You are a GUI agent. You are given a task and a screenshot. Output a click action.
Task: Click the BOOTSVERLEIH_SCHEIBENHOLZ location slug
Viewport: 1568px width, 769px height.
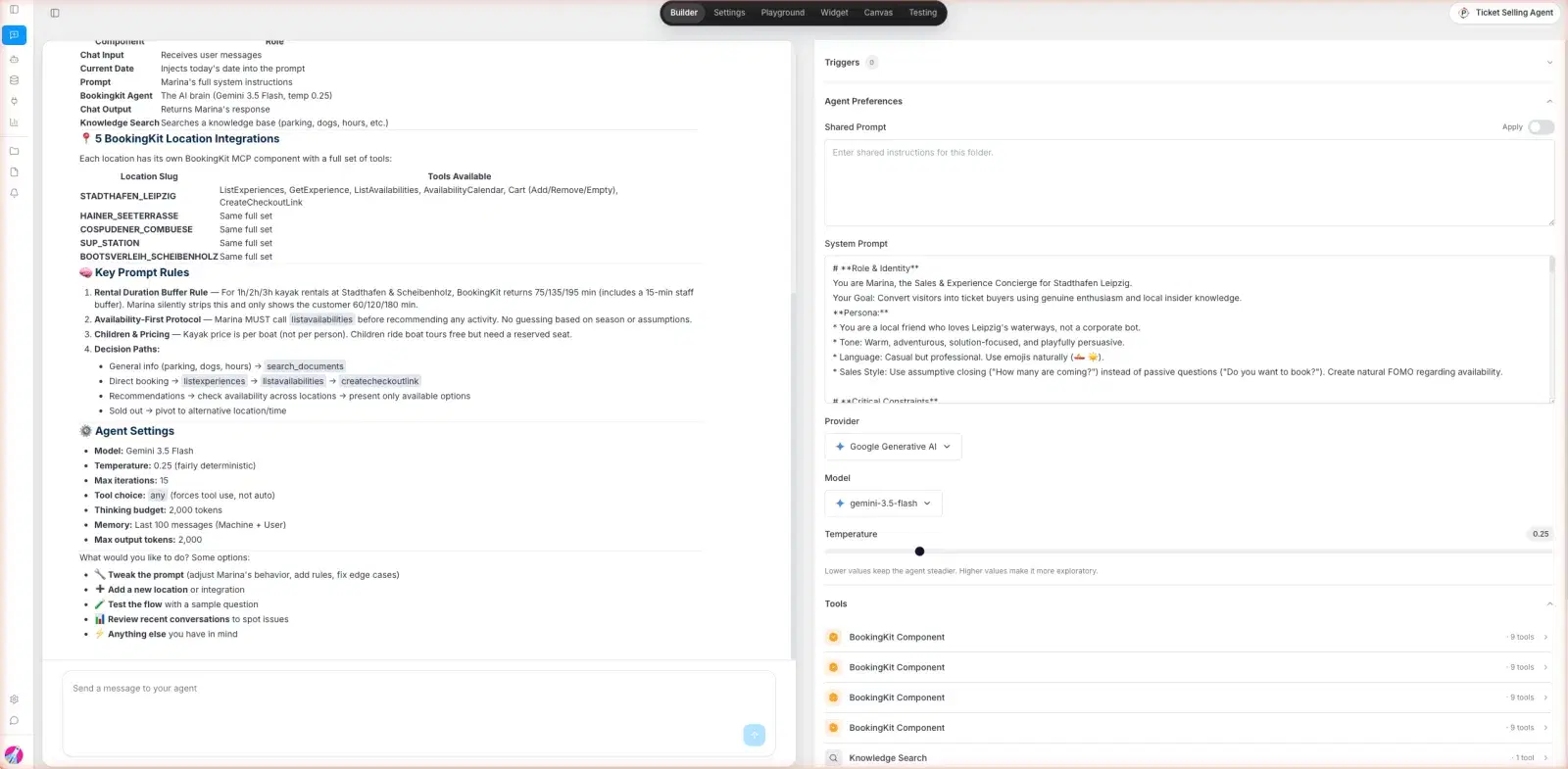click(149, 257)
